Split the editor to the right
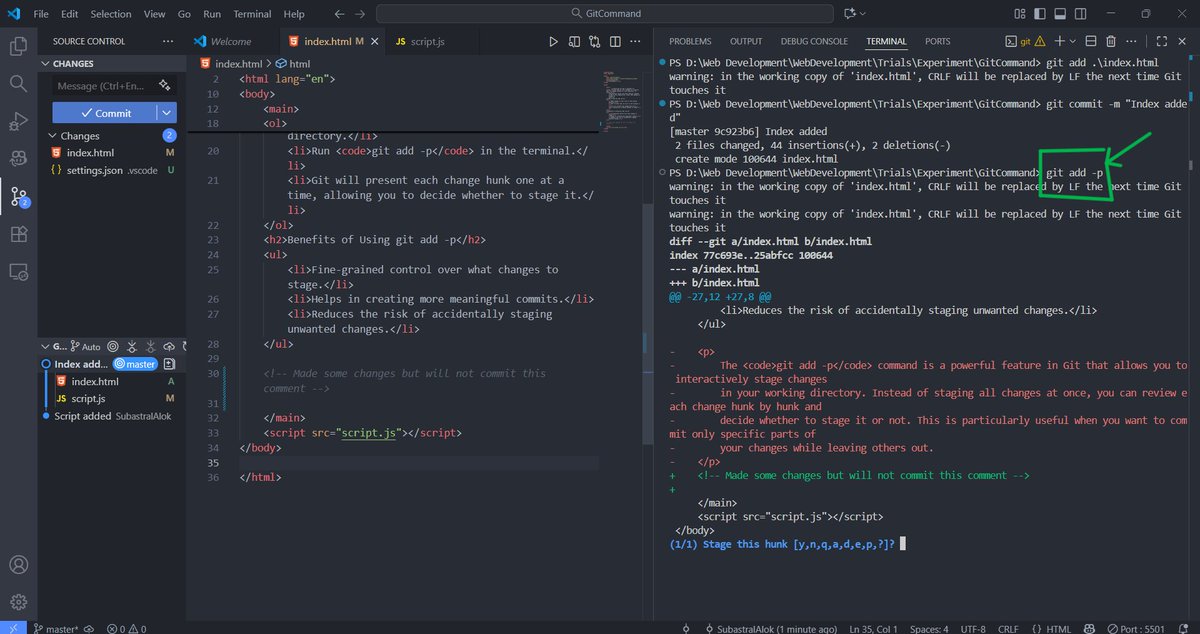This screenshot has width=1200, height=634. click(x=615, y=42)
